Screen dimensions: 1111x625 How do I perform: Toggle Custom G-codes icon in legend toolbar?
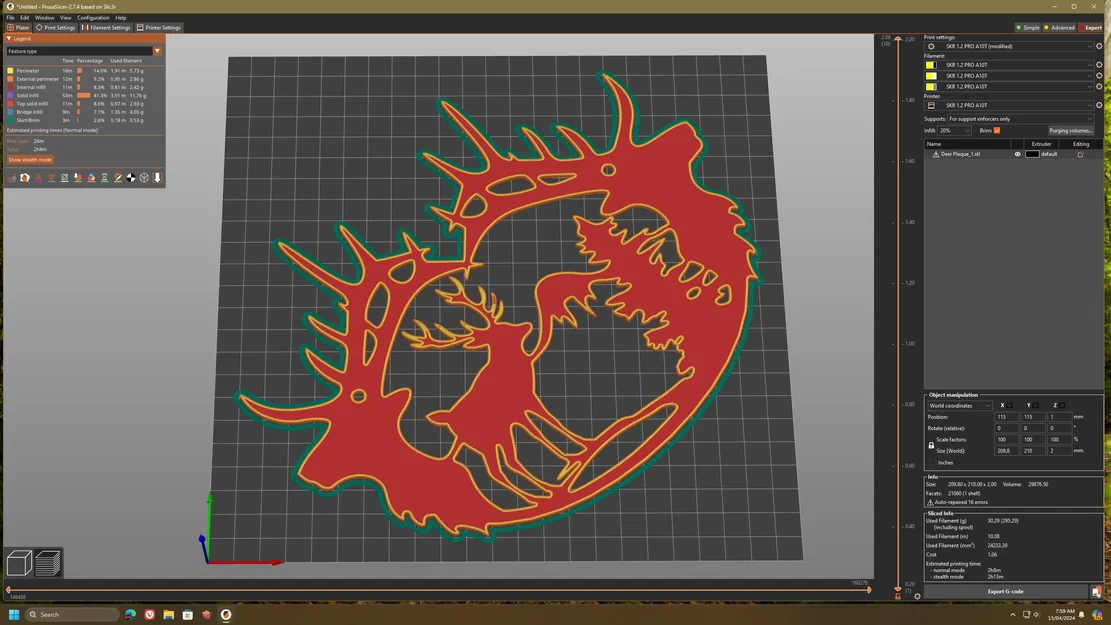click(118, 178)
